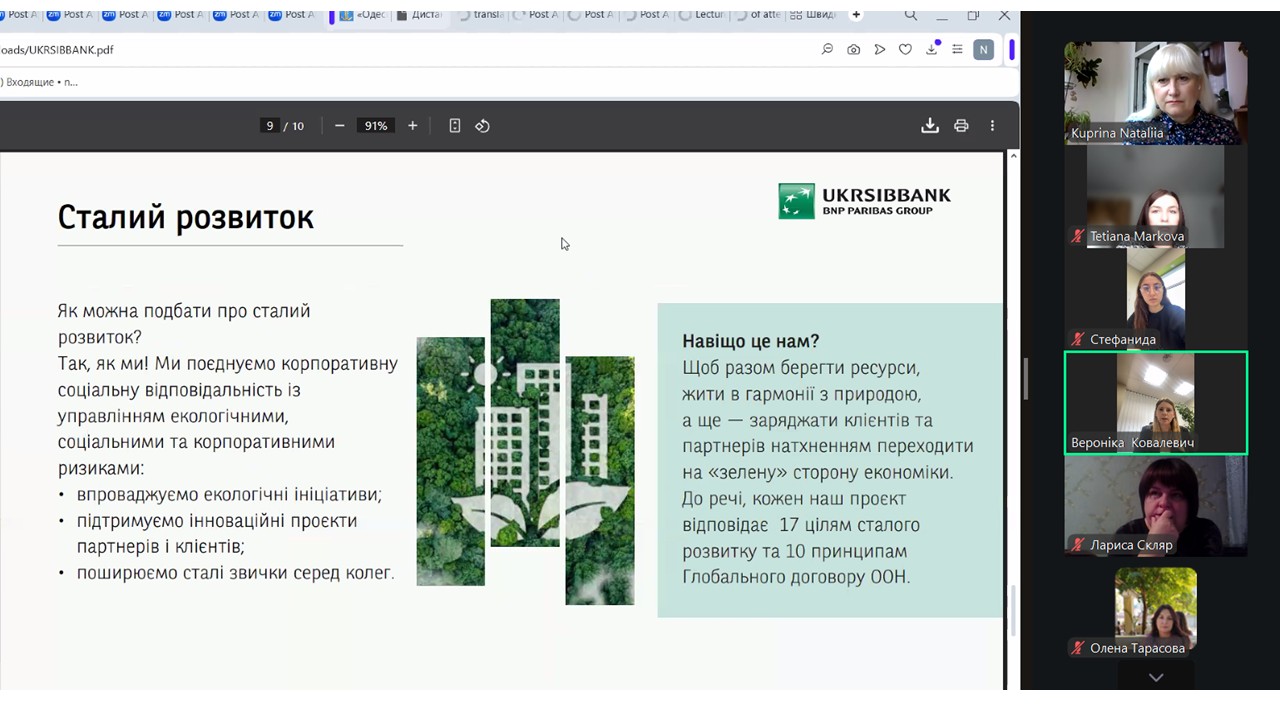Zoom out the PDF with minus button
The width and height of the screenshot is (1280, 720).
340,126
